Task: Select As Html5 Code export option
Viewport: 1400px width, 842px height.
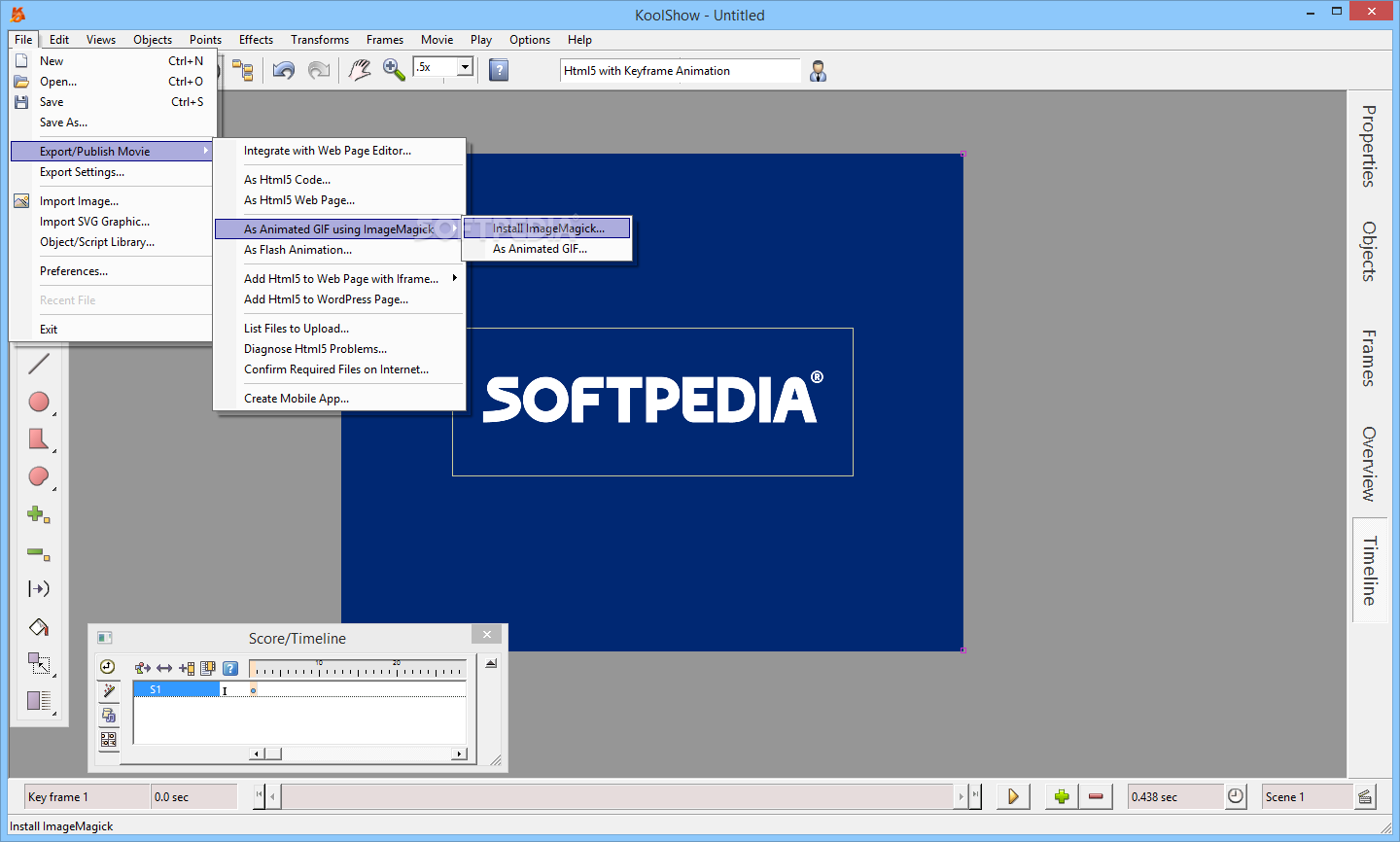Action: (339, 180)
